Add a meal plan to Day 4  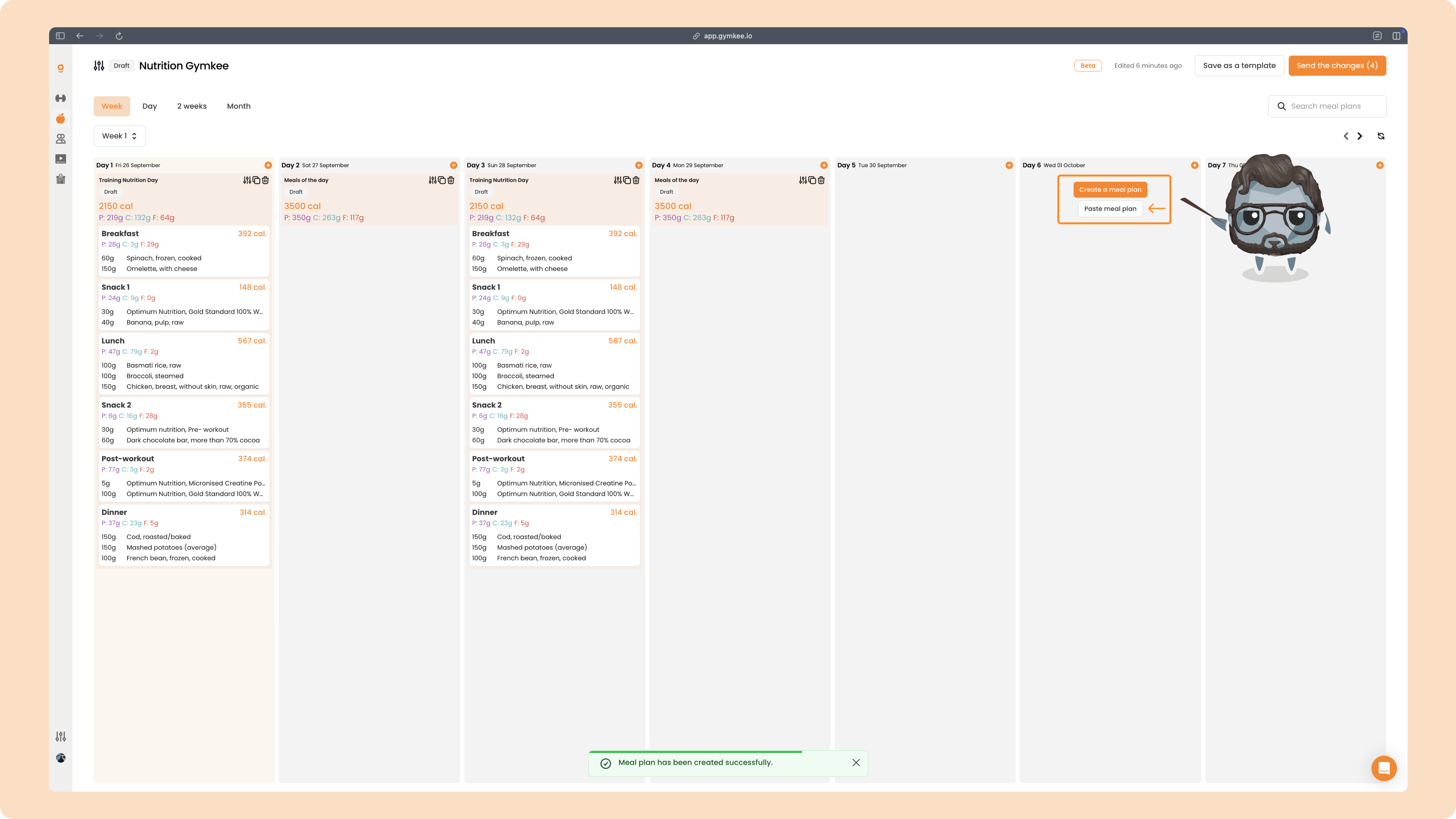[824, 165]
